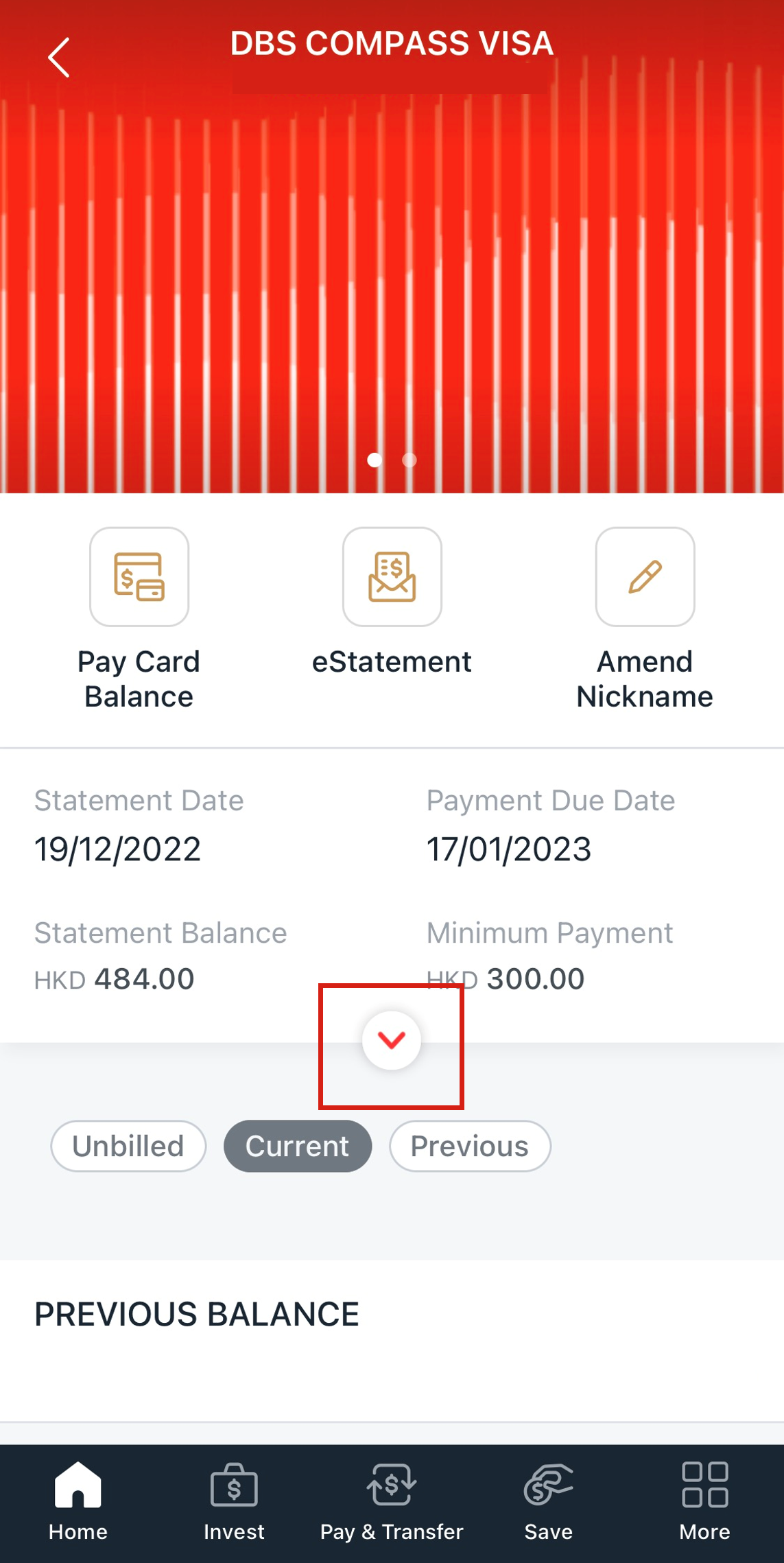Tap the PREVIOUS BALANCE row
This screenshot has height=1563, width=784.
[x=392, y=1315]
